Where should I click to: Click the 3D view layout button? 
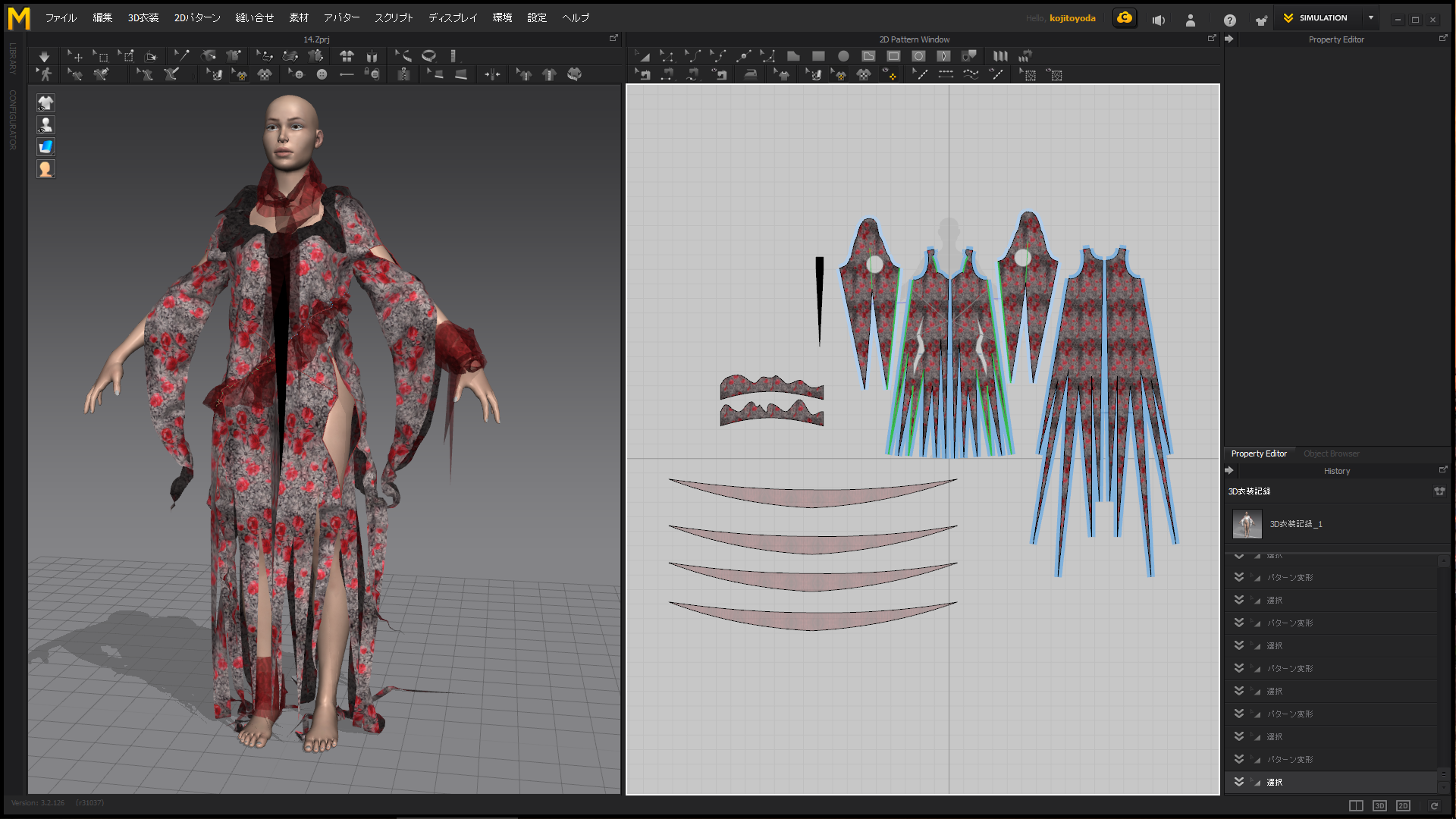(x=1379, y=805)
